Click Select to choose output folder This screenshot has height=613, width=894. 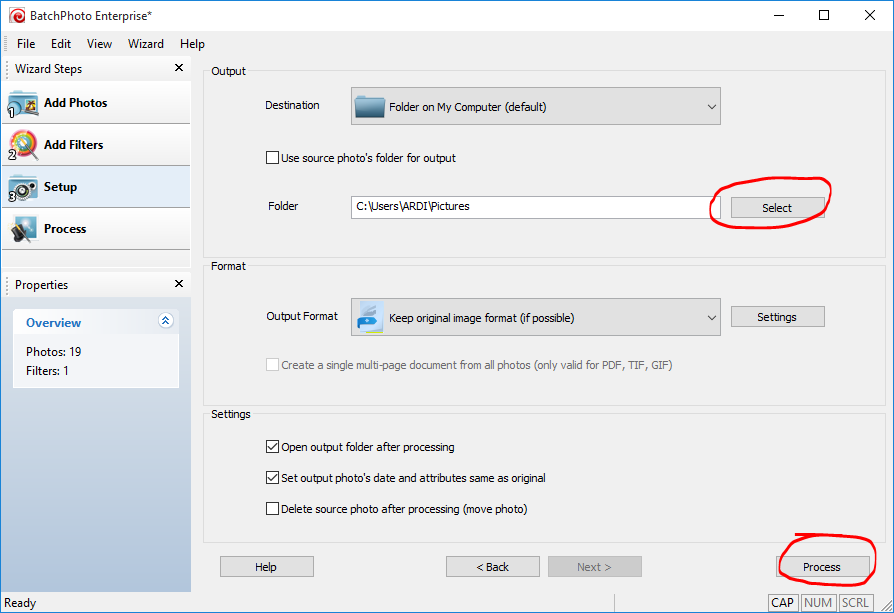pos(777,208)
